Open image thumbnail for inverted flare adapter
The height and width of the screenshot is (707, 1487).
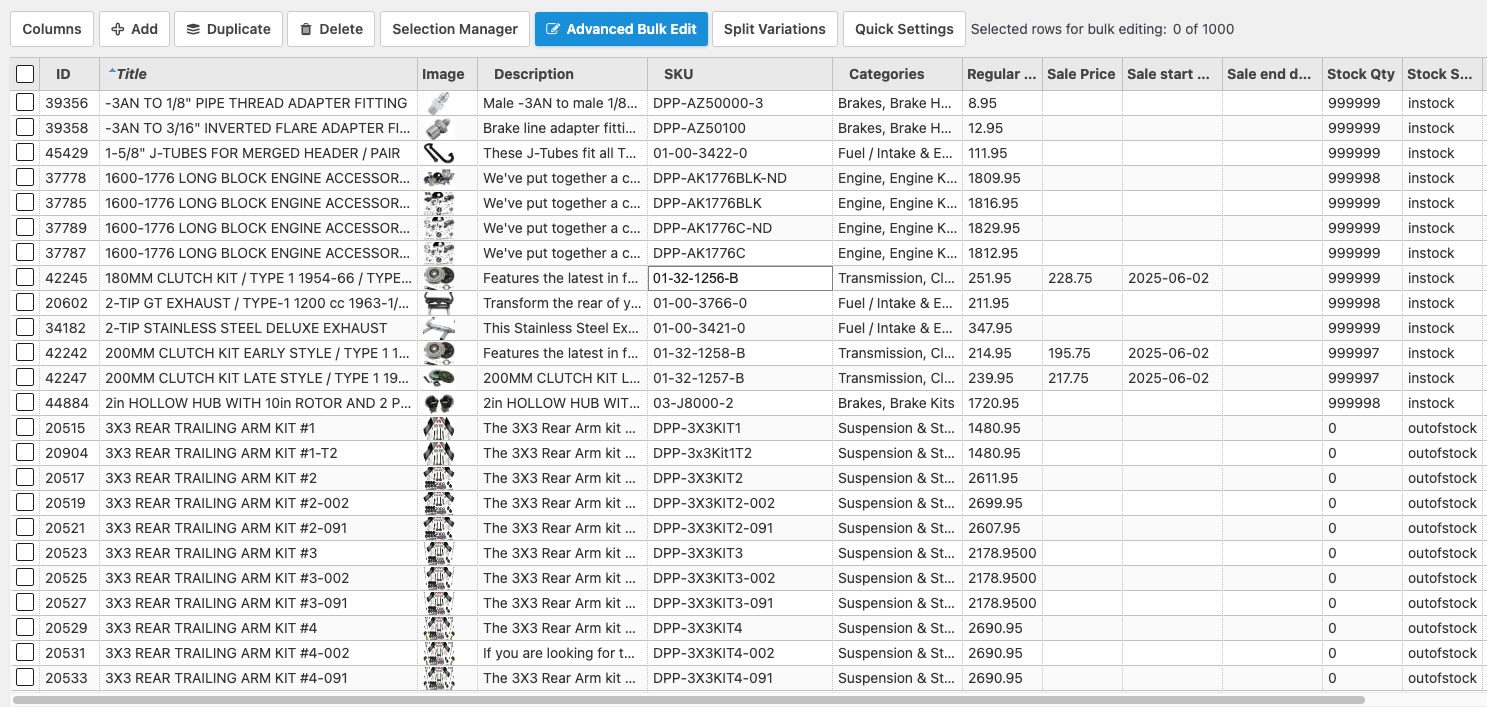point(437,128)
